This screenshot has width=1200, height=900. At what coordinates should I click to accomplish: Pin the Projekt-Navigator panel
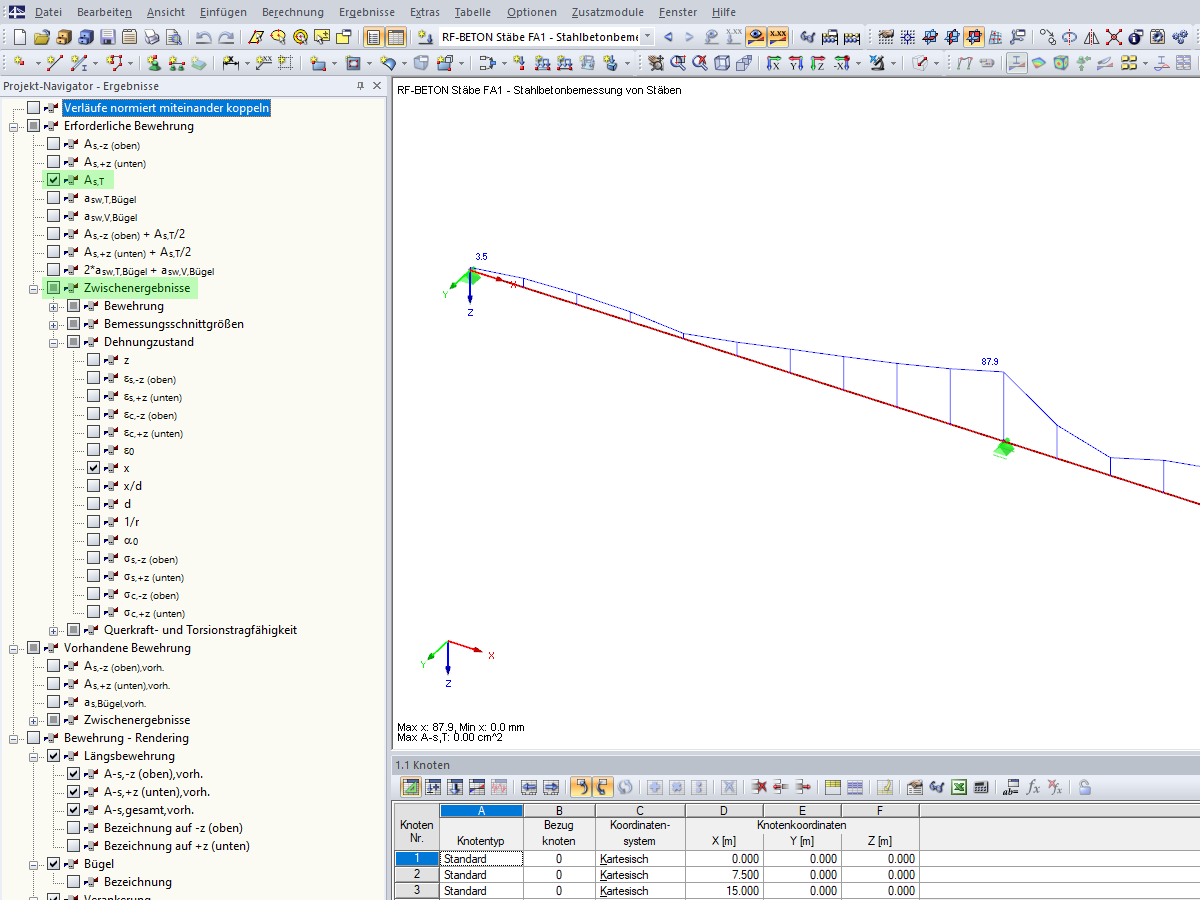coord(360,86)
